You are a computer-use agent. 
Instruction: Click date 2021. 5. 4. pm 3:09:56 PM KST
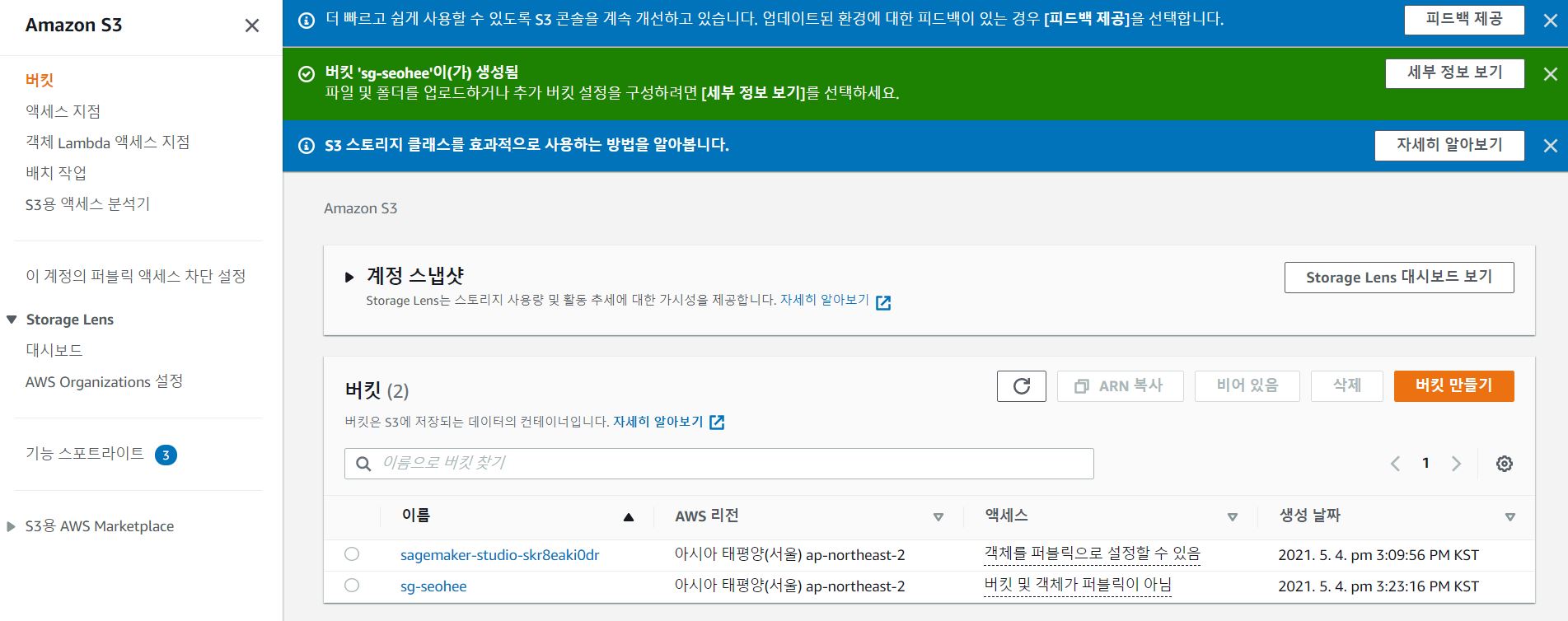point(1378,555)
